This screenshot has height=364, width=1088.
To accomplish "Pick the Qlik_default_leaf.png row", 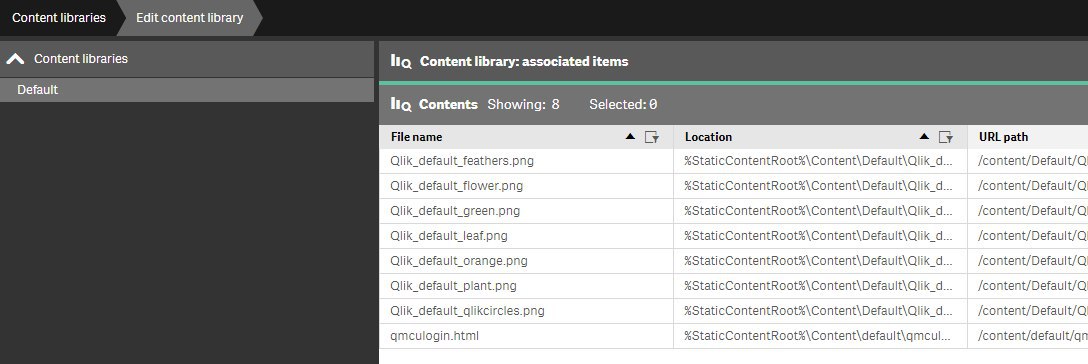I will pos(733,236).
